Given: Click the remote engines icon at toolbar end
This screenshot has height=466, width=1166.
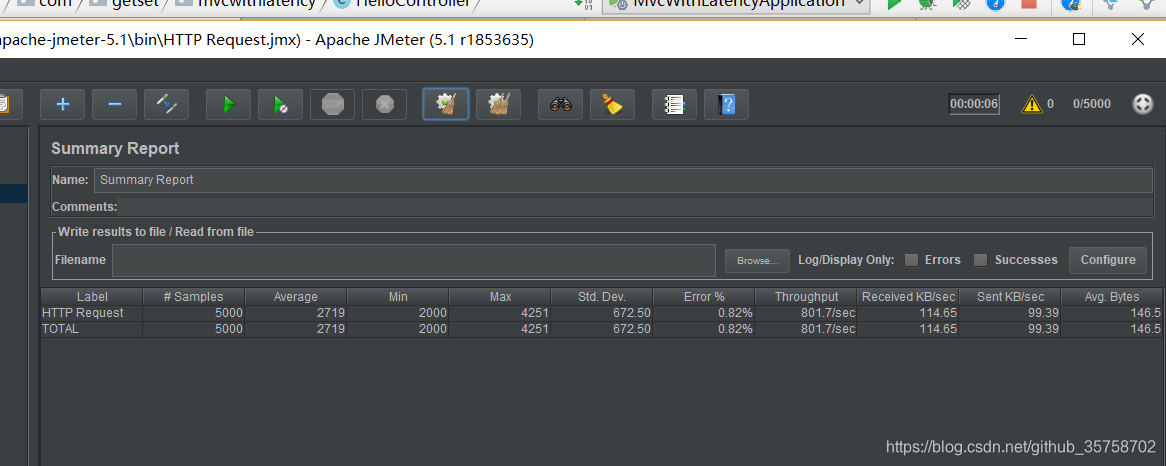Looking at the screenshot, I should 1141,104.
